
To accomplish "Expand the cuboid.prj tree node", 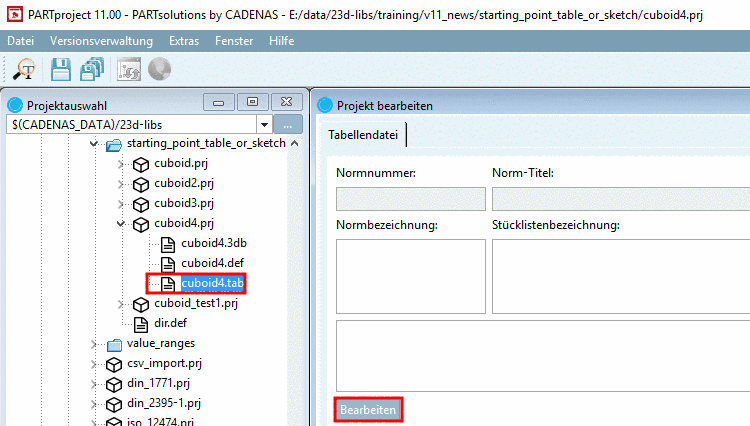I will tap(121, 164).
